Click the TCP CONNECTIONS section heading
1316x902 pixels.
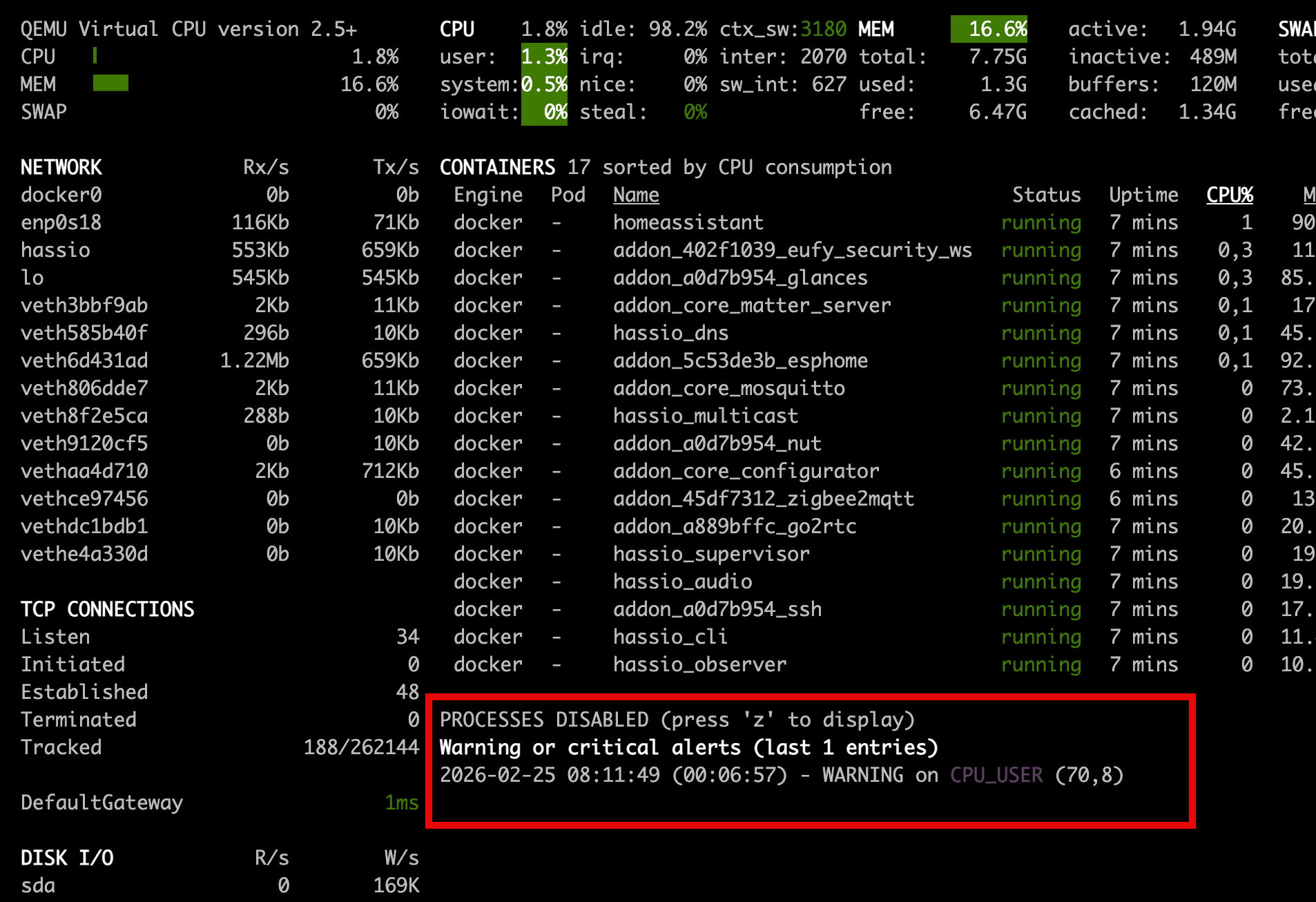pyautogui.click(x=107, y=609)
